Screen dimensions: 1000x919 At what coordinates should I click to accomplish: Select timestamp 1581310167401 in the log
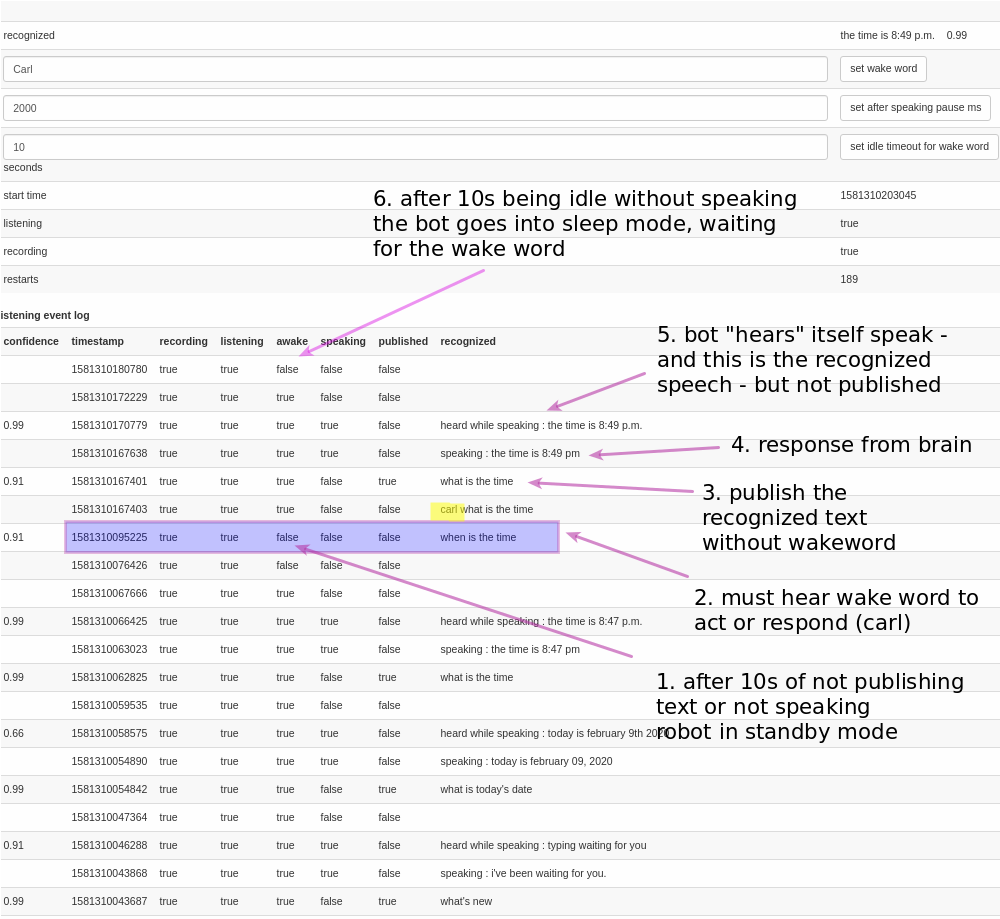point(109,482)
